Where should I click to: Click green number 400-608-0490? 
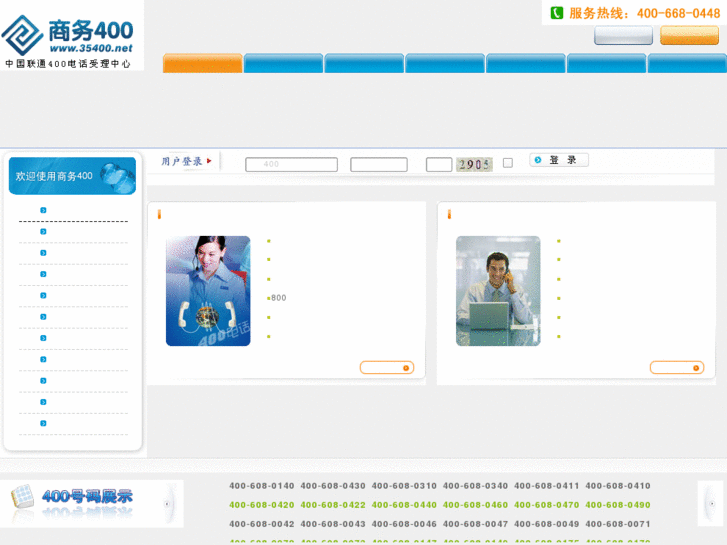(x=618, y=505)
